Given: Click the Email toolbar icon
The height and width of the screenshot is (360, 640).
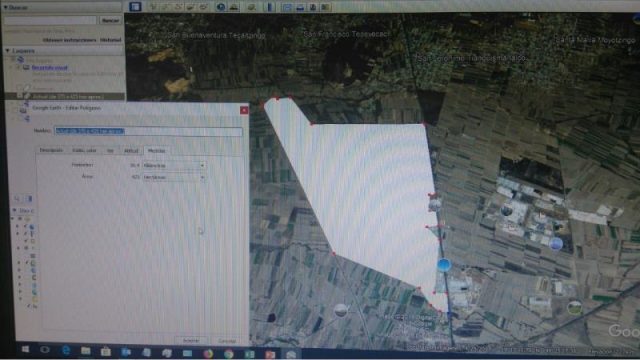Looking at the screenshot, I should tap(287, 7).
